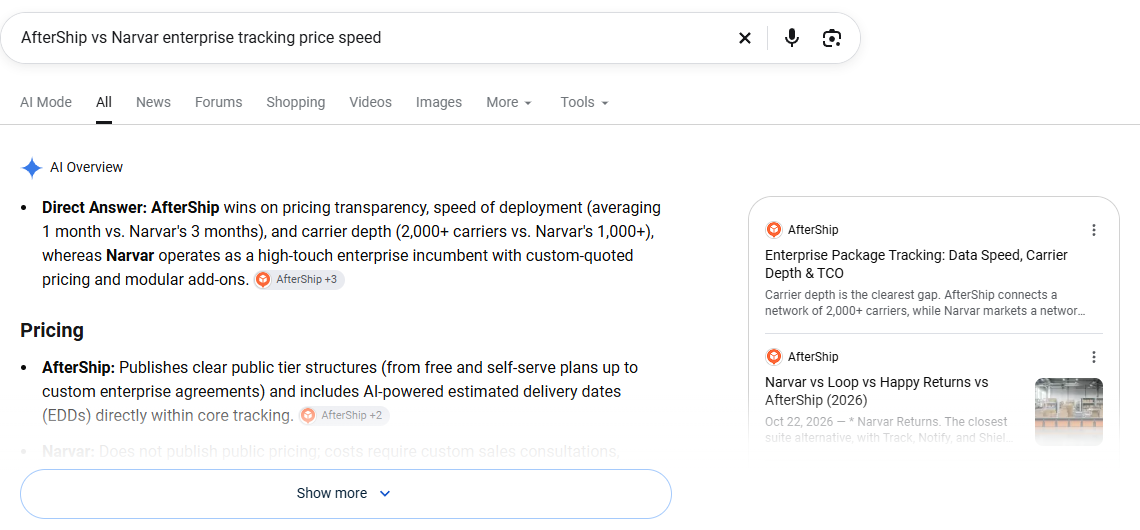Go to the Shopping tab
Screen dimensions: 1140x530
pyautogui.click(x=296, y=103)
